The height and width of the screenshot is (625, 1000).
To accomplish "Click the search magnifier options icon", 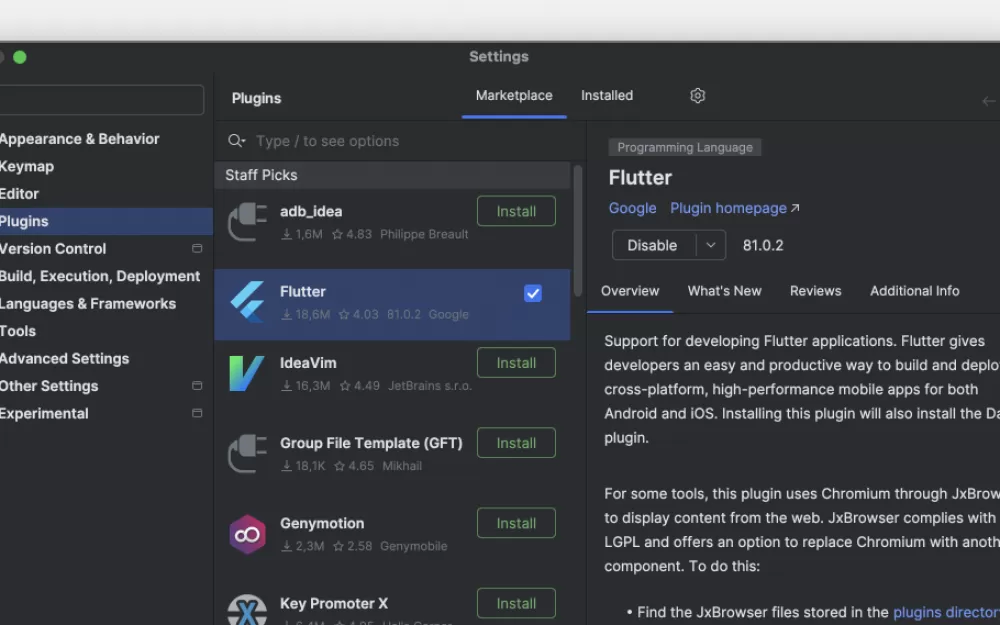I will coord(237,141).
